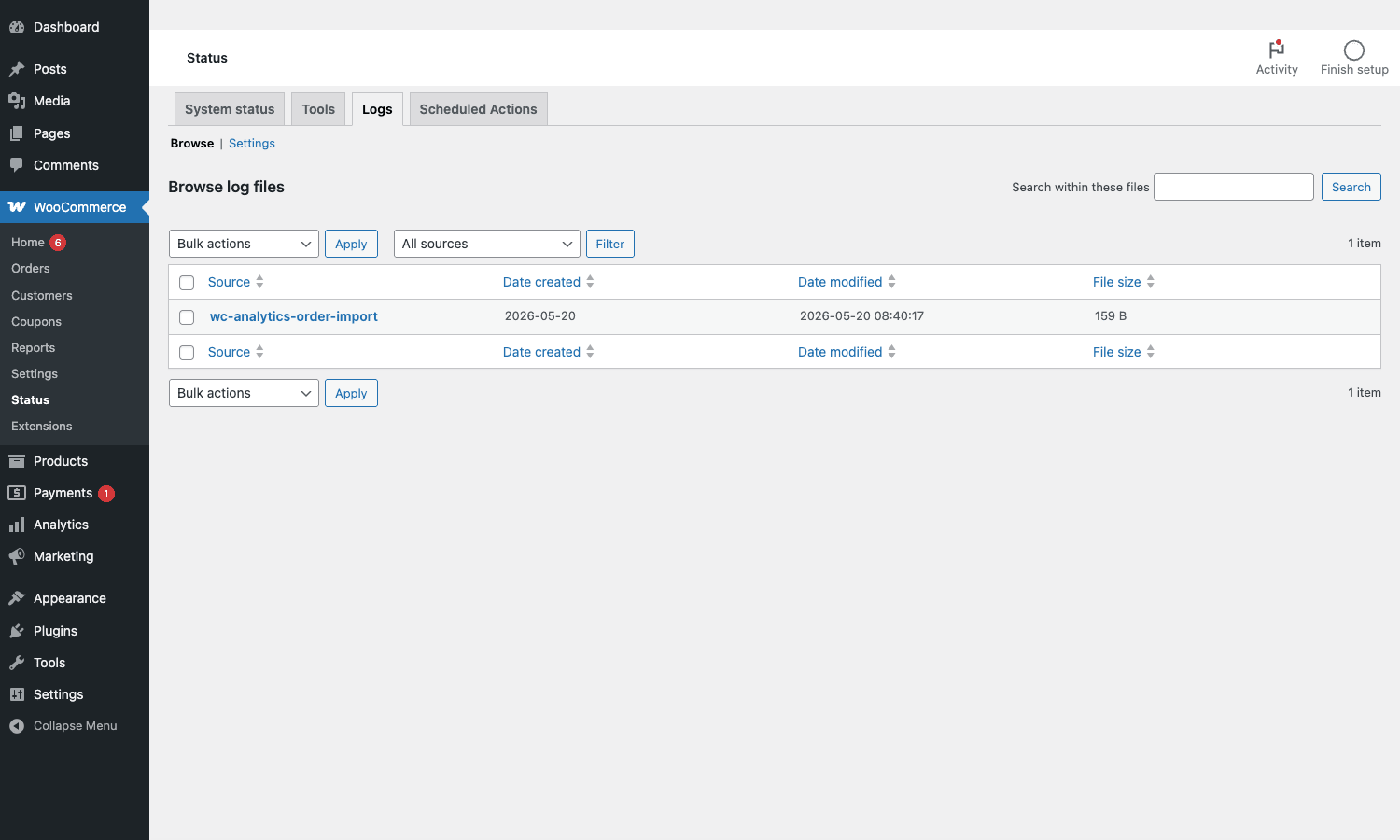Select the Status submenu item
Image resolution: width=1400 pixels, height=840 pixels.
[x=31, y=399]
